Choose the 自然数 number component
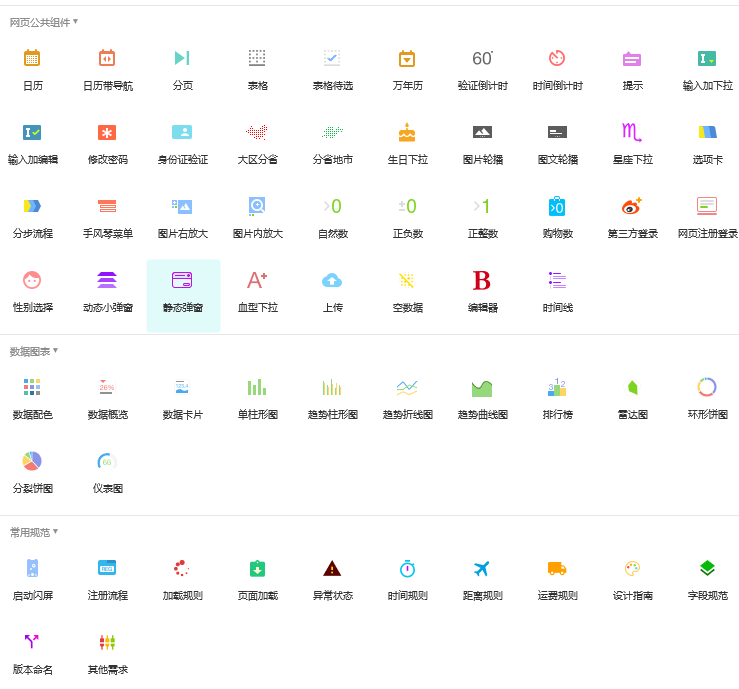Image resolution: width=739 pixels, height=689 pixels. coord(332,206)
